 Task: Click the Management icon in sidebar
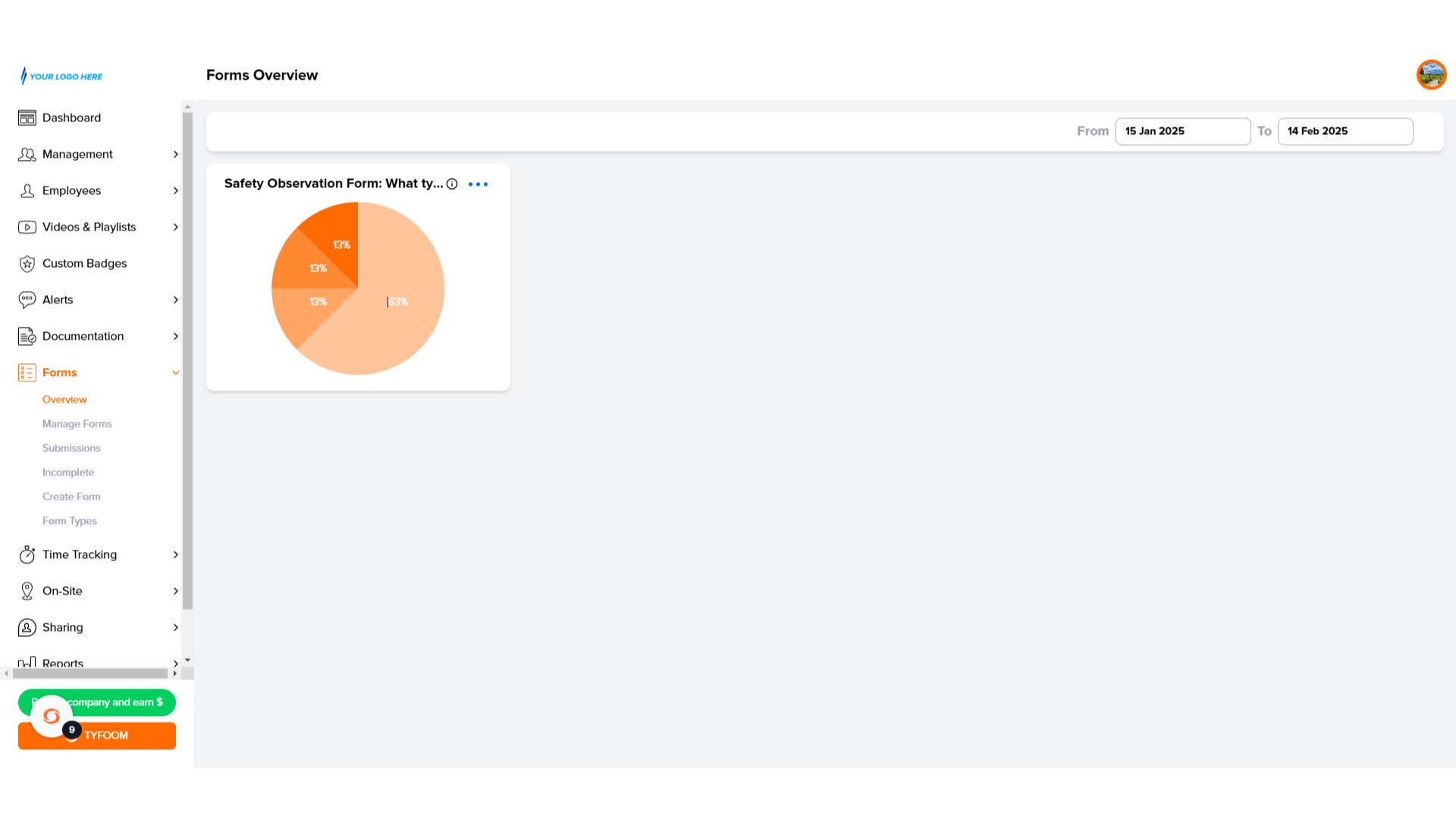tap(27, 153)
